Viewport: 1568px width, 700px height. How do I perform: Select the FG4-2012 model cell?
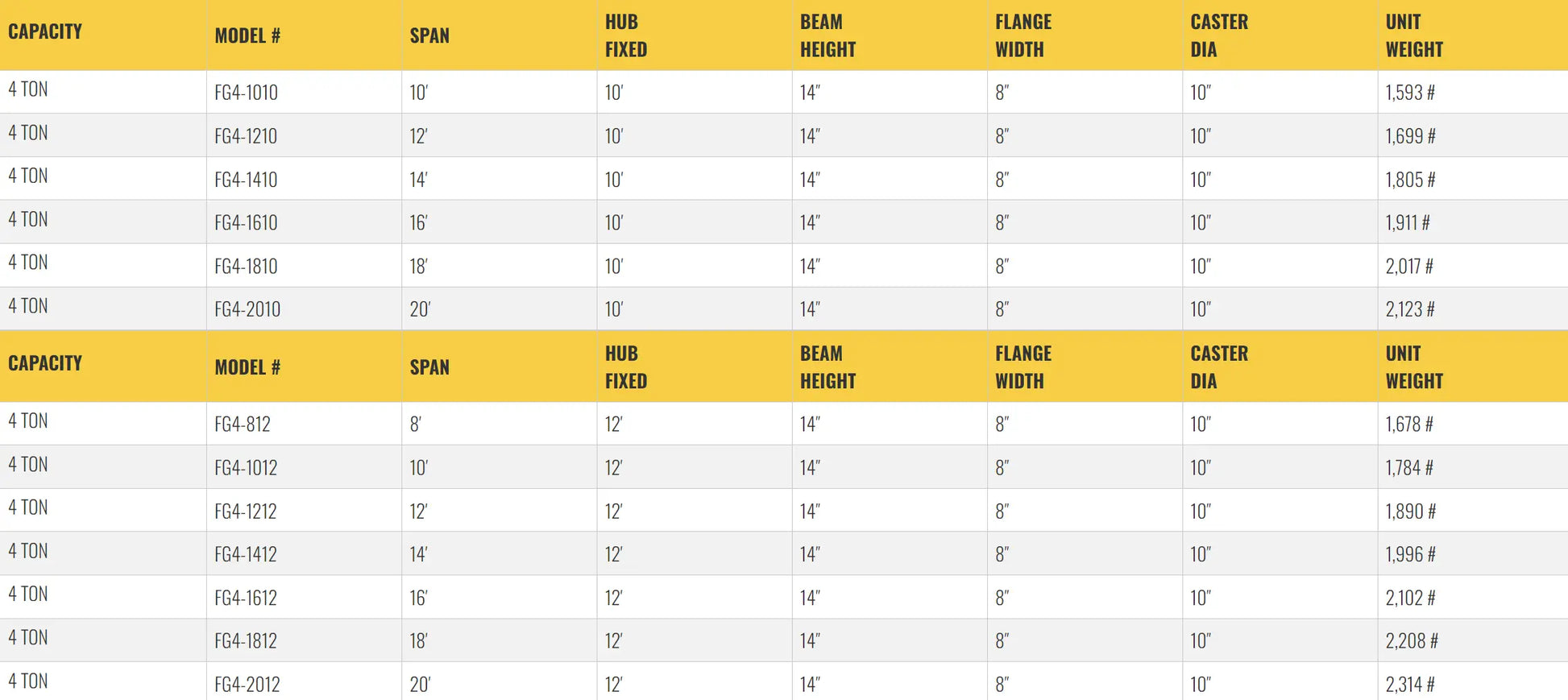(x=247, y=685)
